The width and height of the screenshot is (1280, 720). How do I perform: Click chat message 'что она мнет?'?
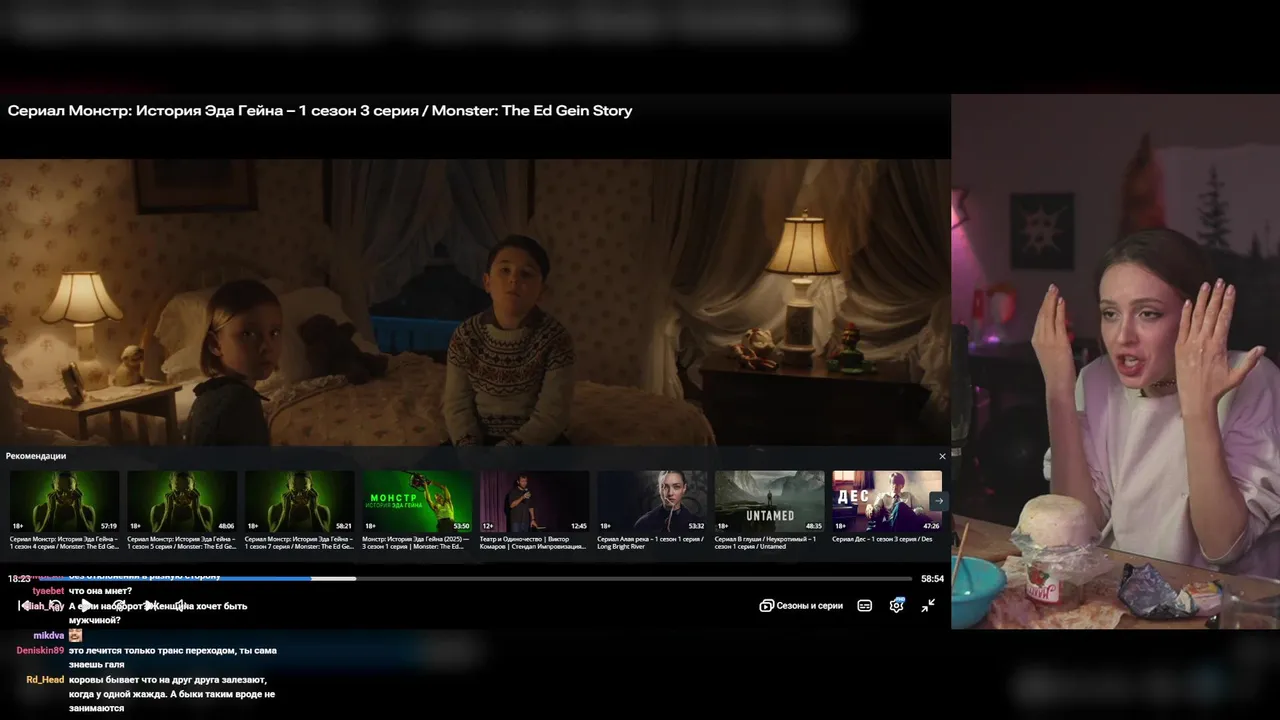[x=100, y=591]
